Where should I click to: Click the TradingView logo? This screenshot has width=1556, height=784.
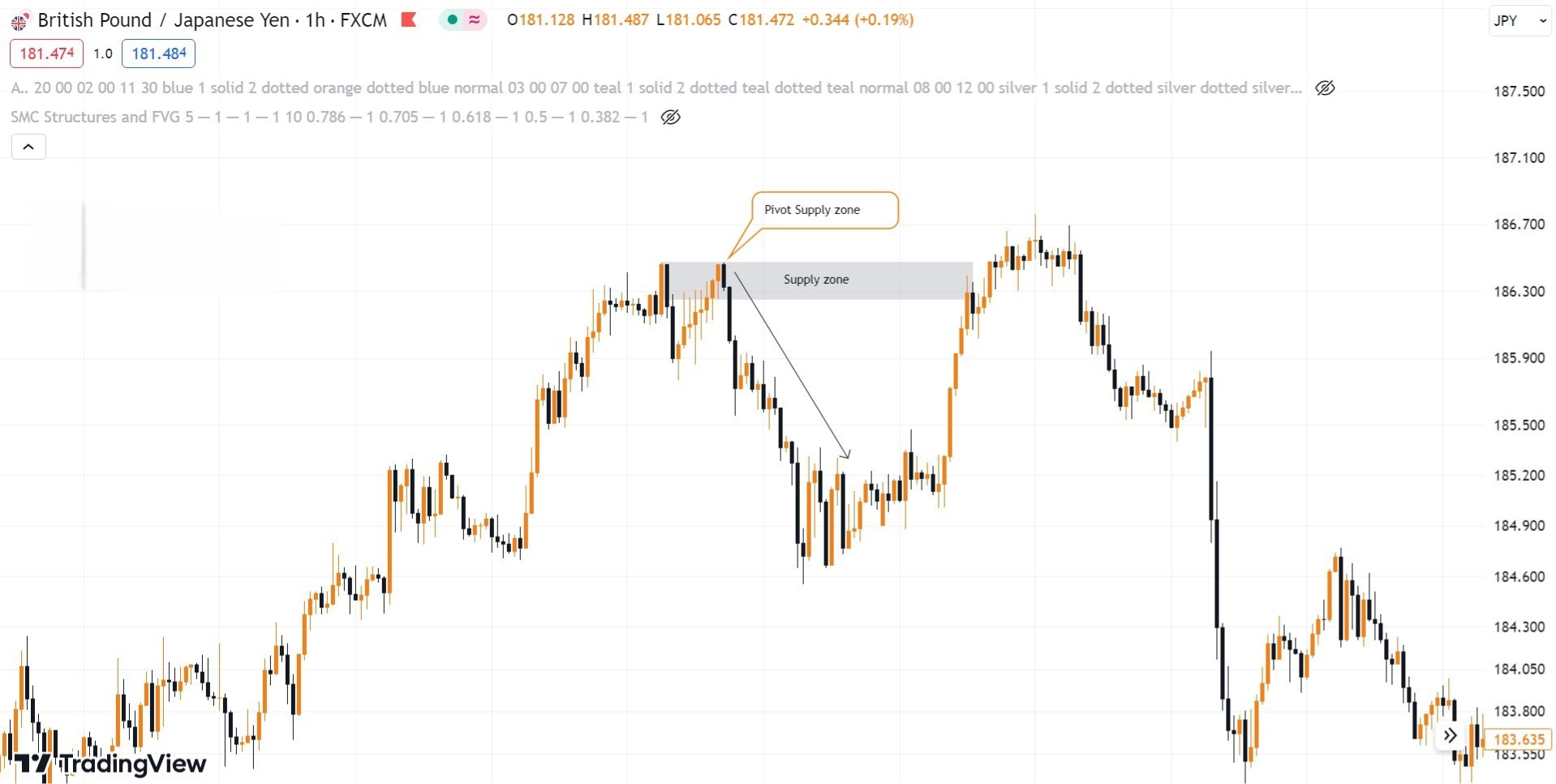111,763
